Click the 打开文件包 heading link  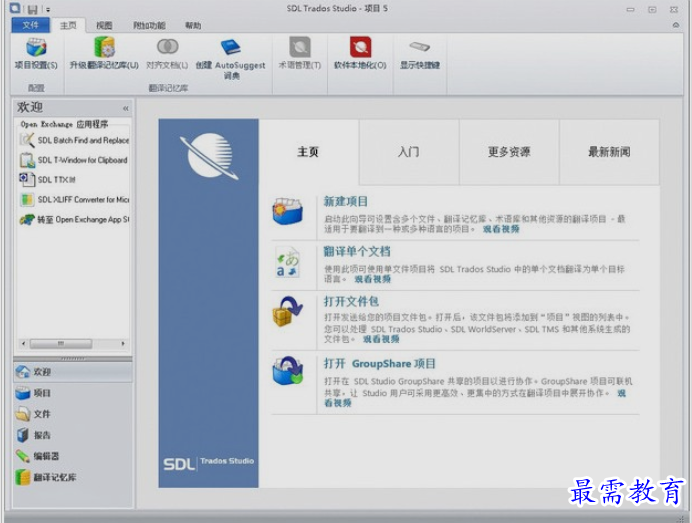[x=351, y=301]
